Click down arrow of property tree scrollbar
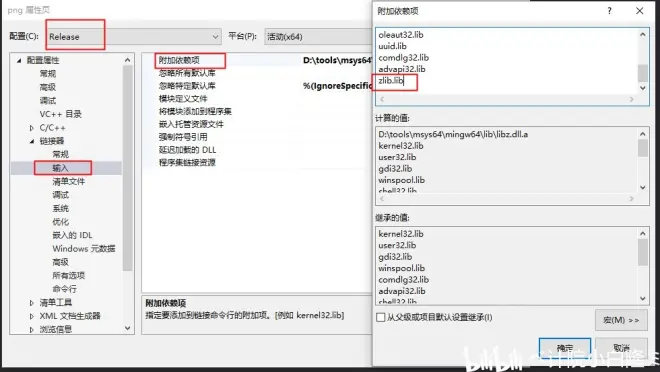The height and width of the screenshot is (372, 660). tap(128, 328)
